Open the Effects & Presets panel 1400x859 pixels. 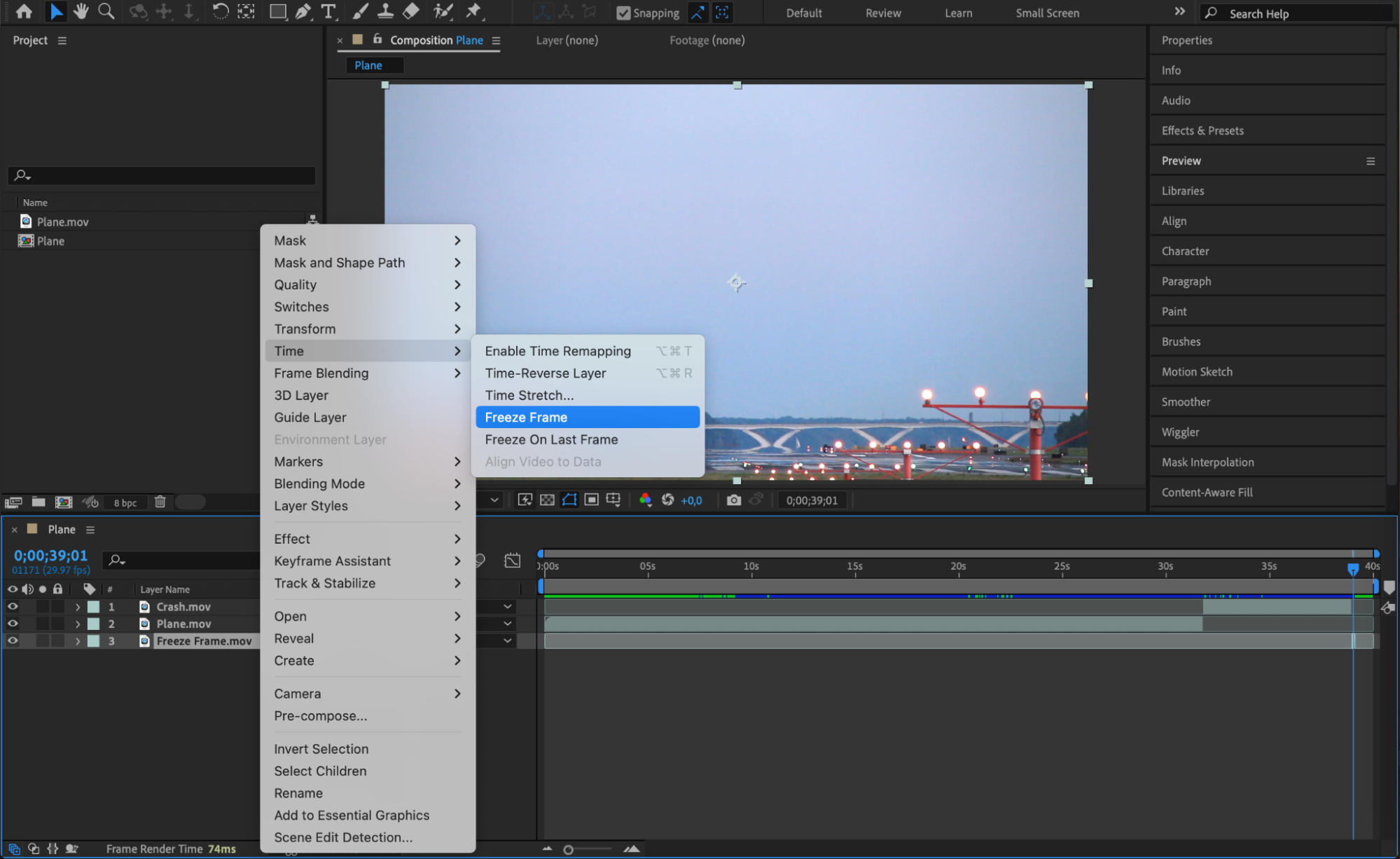[1202, 131]
